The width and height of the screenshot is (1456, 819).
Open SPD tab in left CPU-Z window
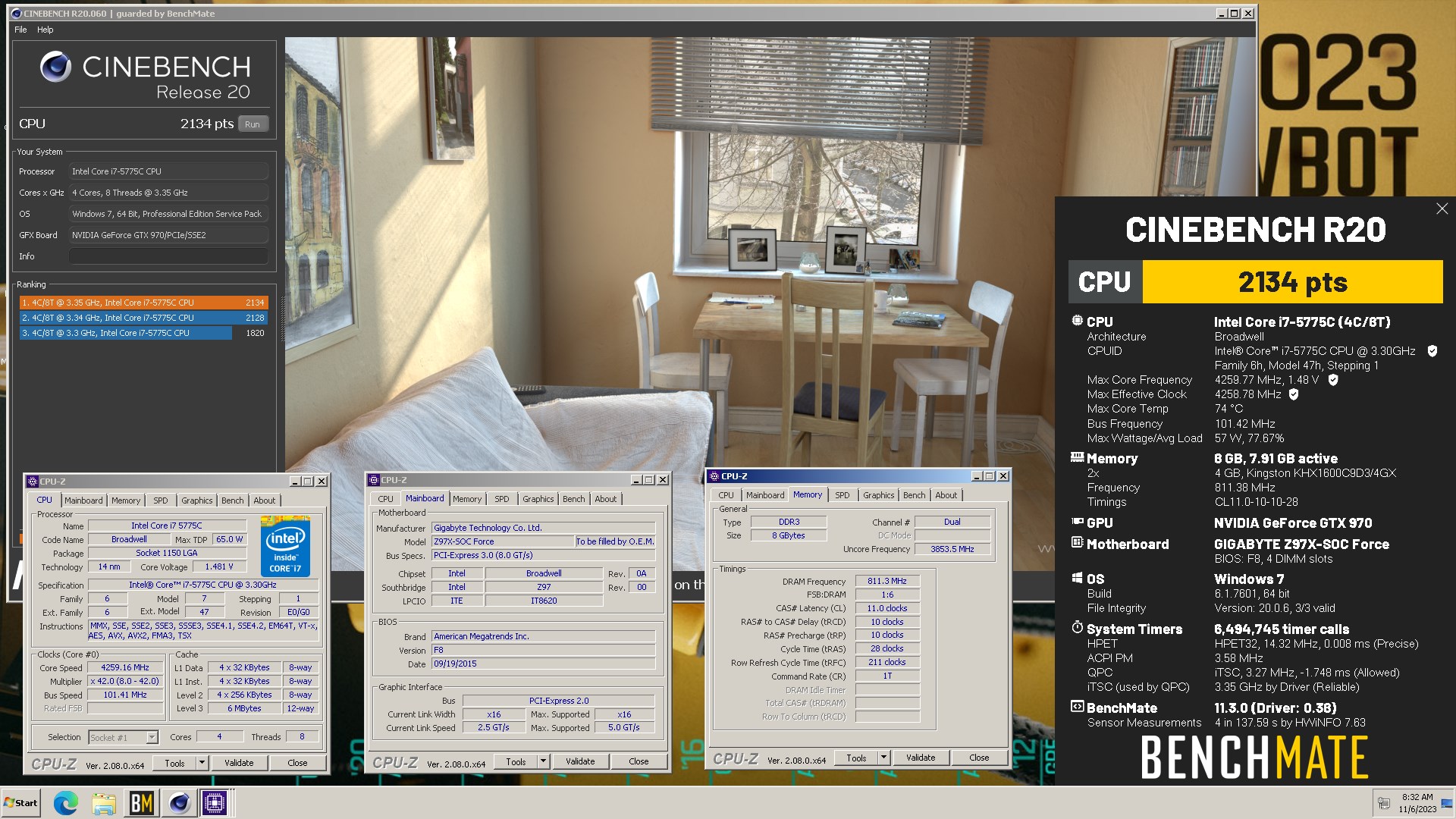click(161, 500)
